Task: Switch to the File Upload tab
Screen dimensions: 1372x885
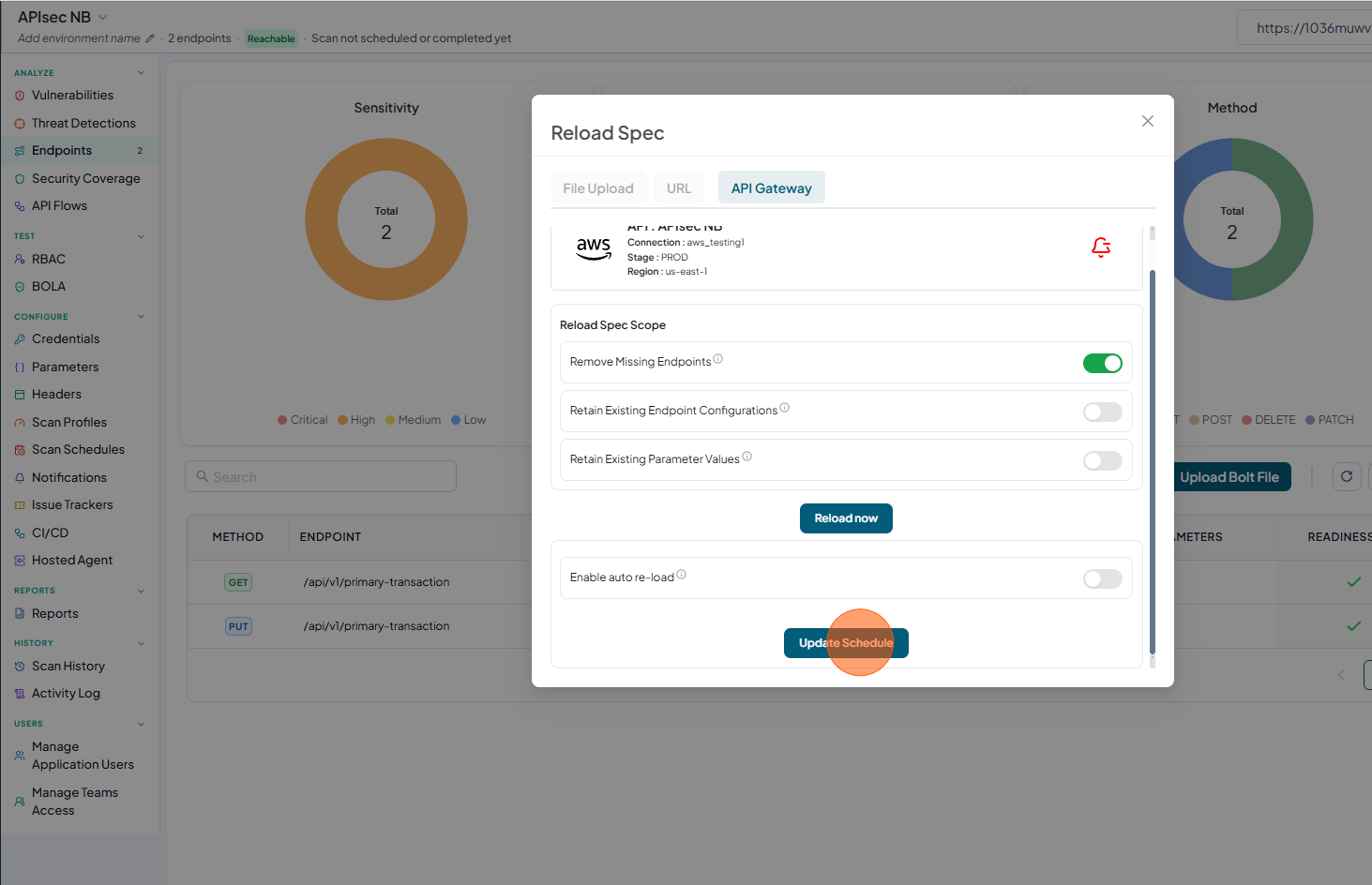Action: click(x=598, y=188)
